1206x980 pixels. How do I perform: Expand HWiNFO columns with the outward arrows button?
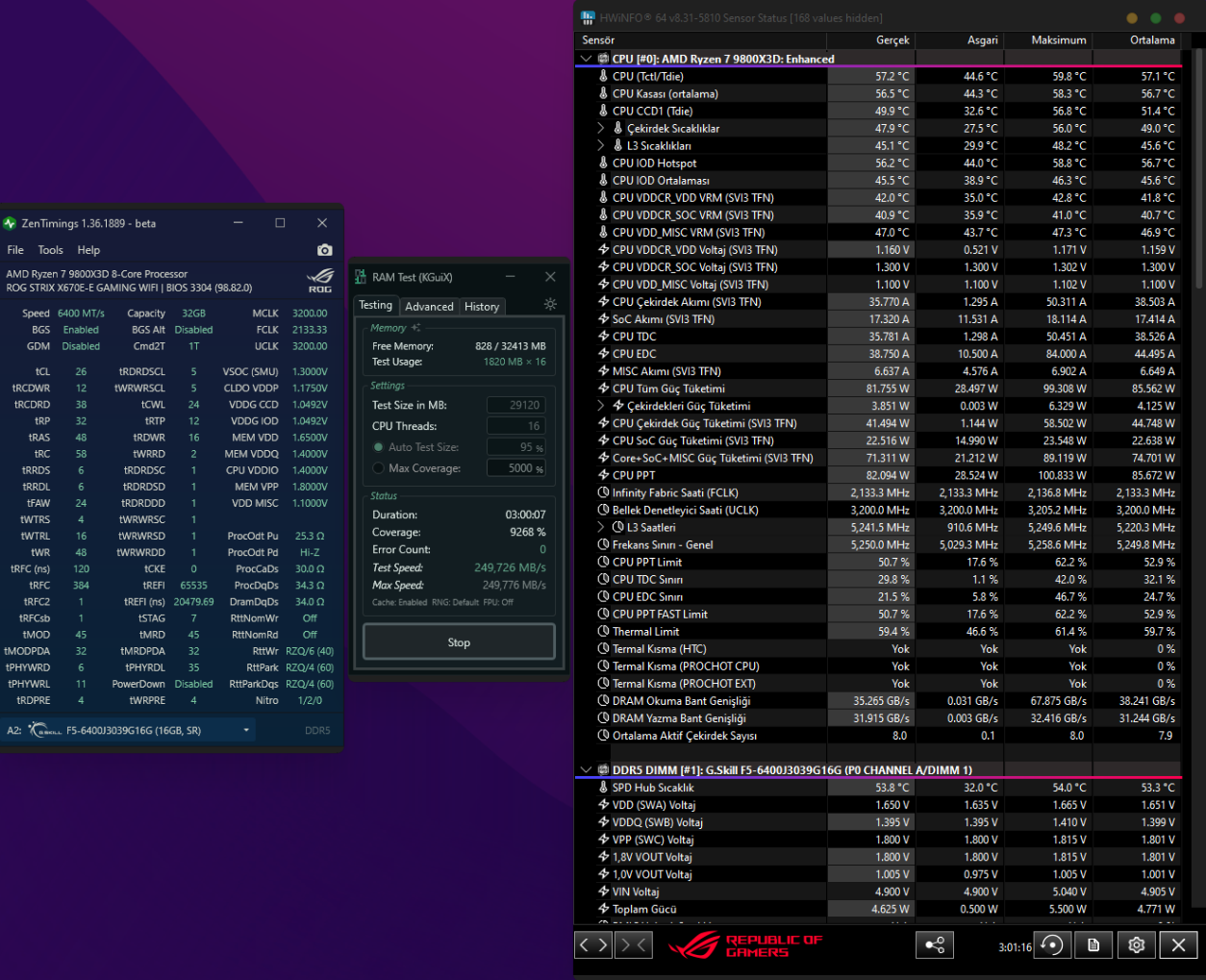pos(592,945)
